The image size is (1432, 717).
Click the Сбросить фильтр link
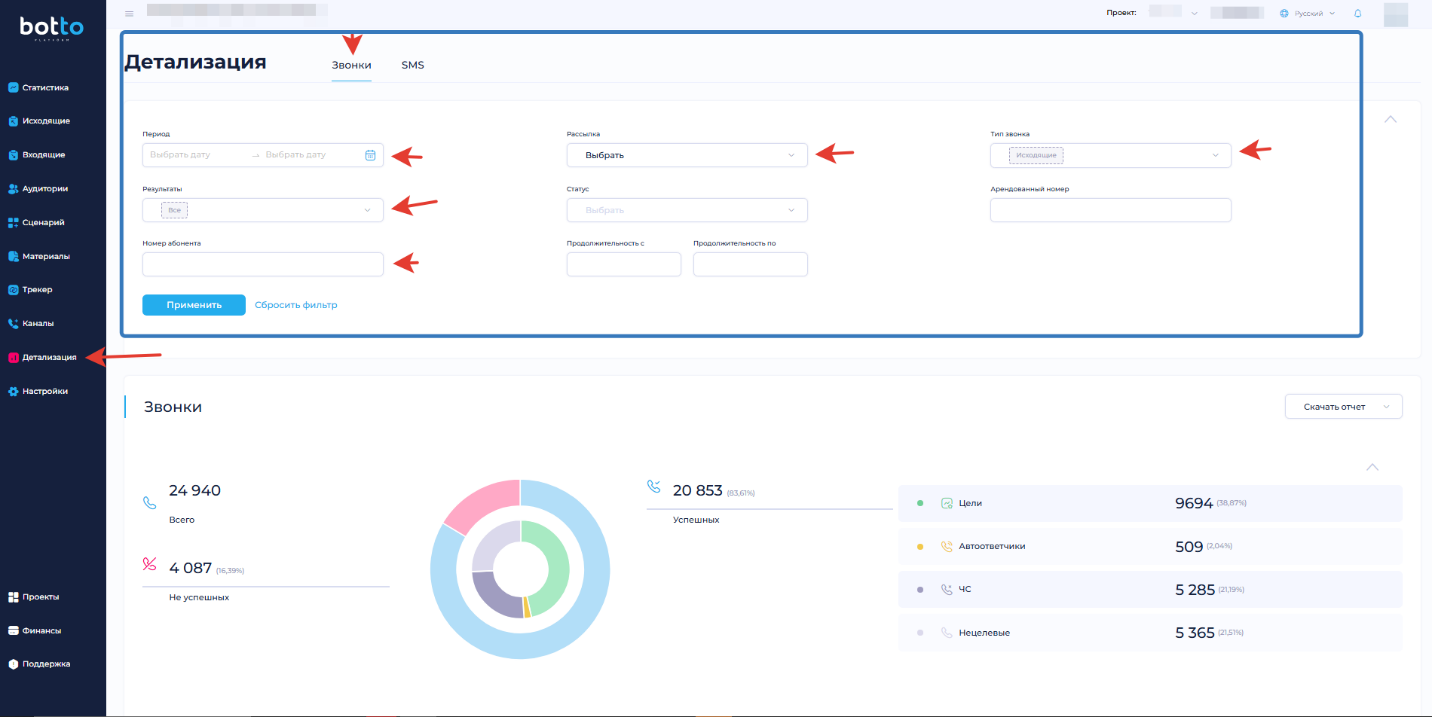coord(296,305)
